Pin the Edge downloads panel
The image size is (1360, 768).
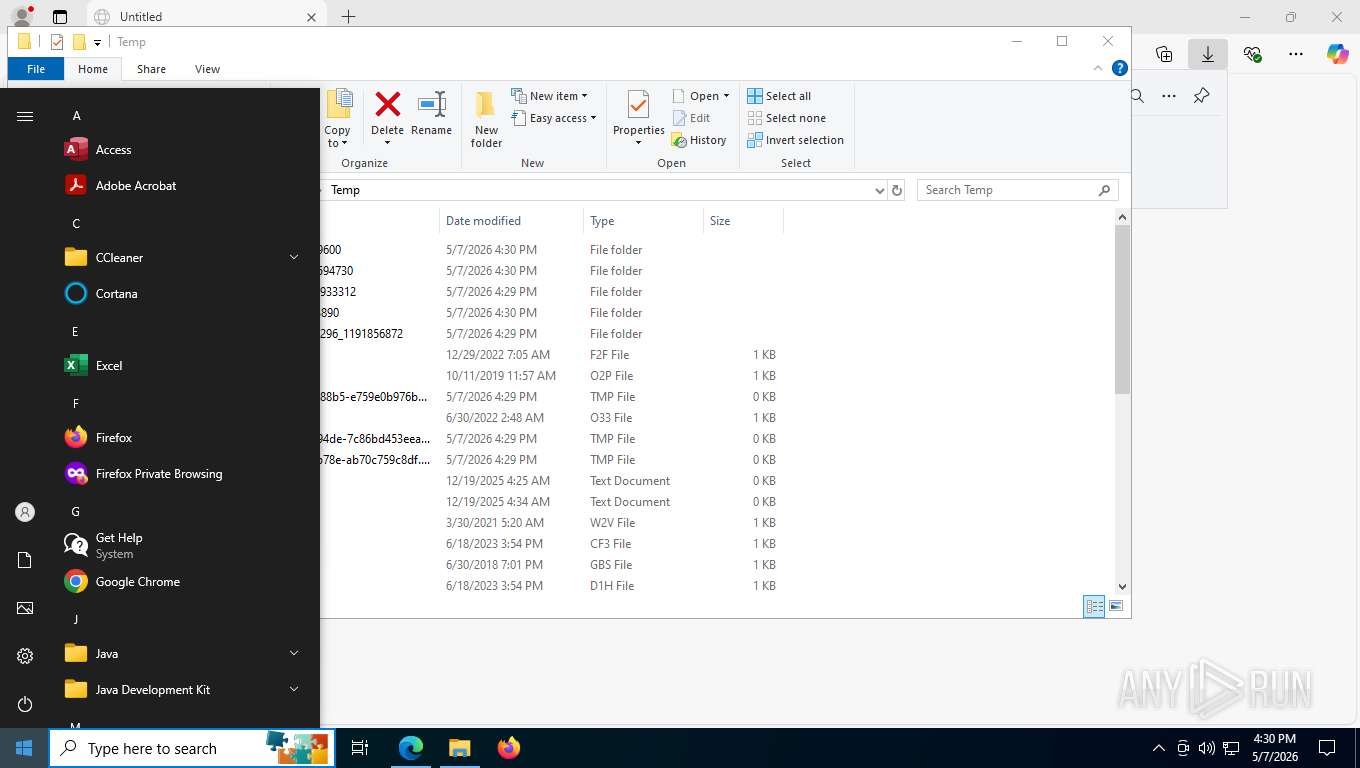pos(1202,96)
